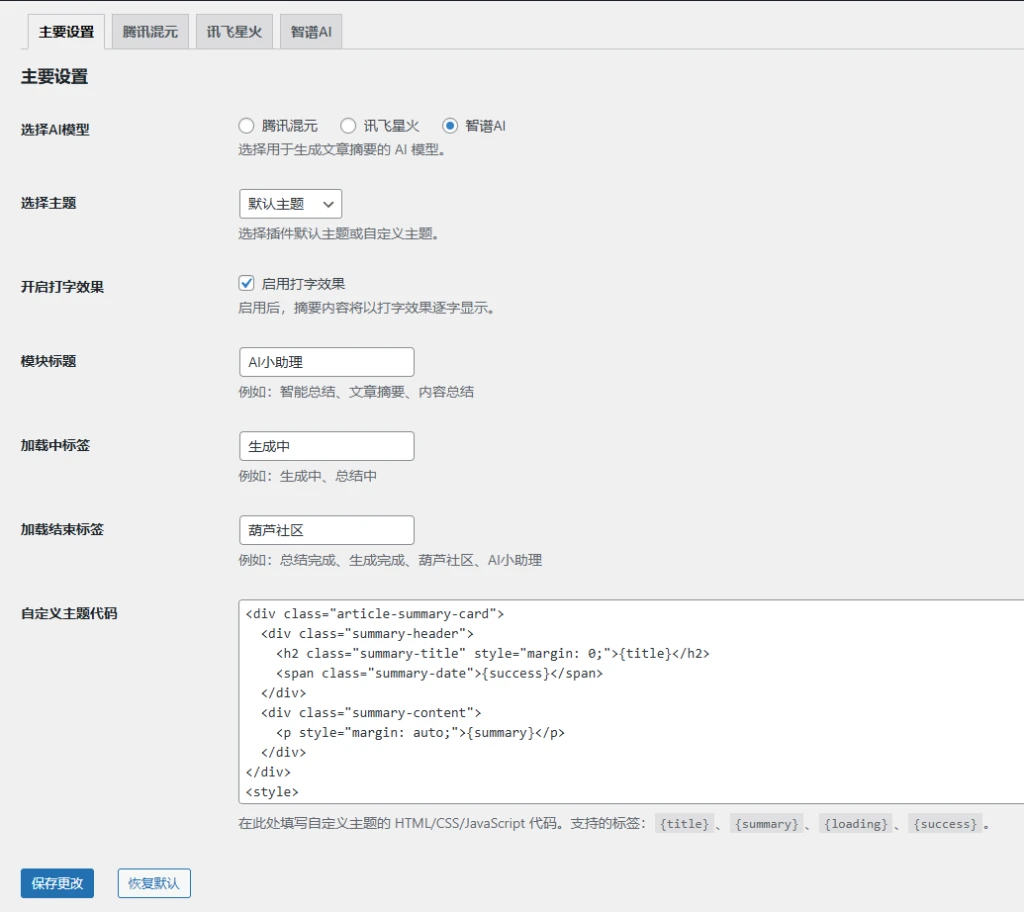Click the example text 生成中、总结中
1024x912 pixels.
(x=328, y=476)
